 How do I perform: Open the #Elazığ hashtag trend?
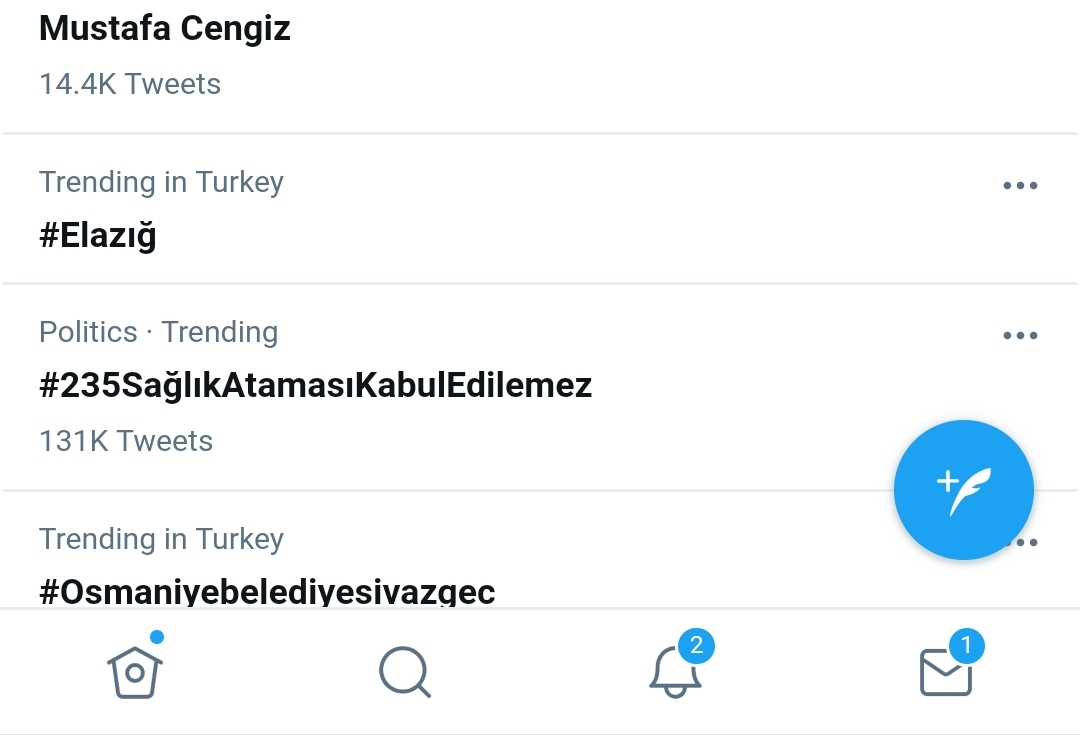click(98, 235)
